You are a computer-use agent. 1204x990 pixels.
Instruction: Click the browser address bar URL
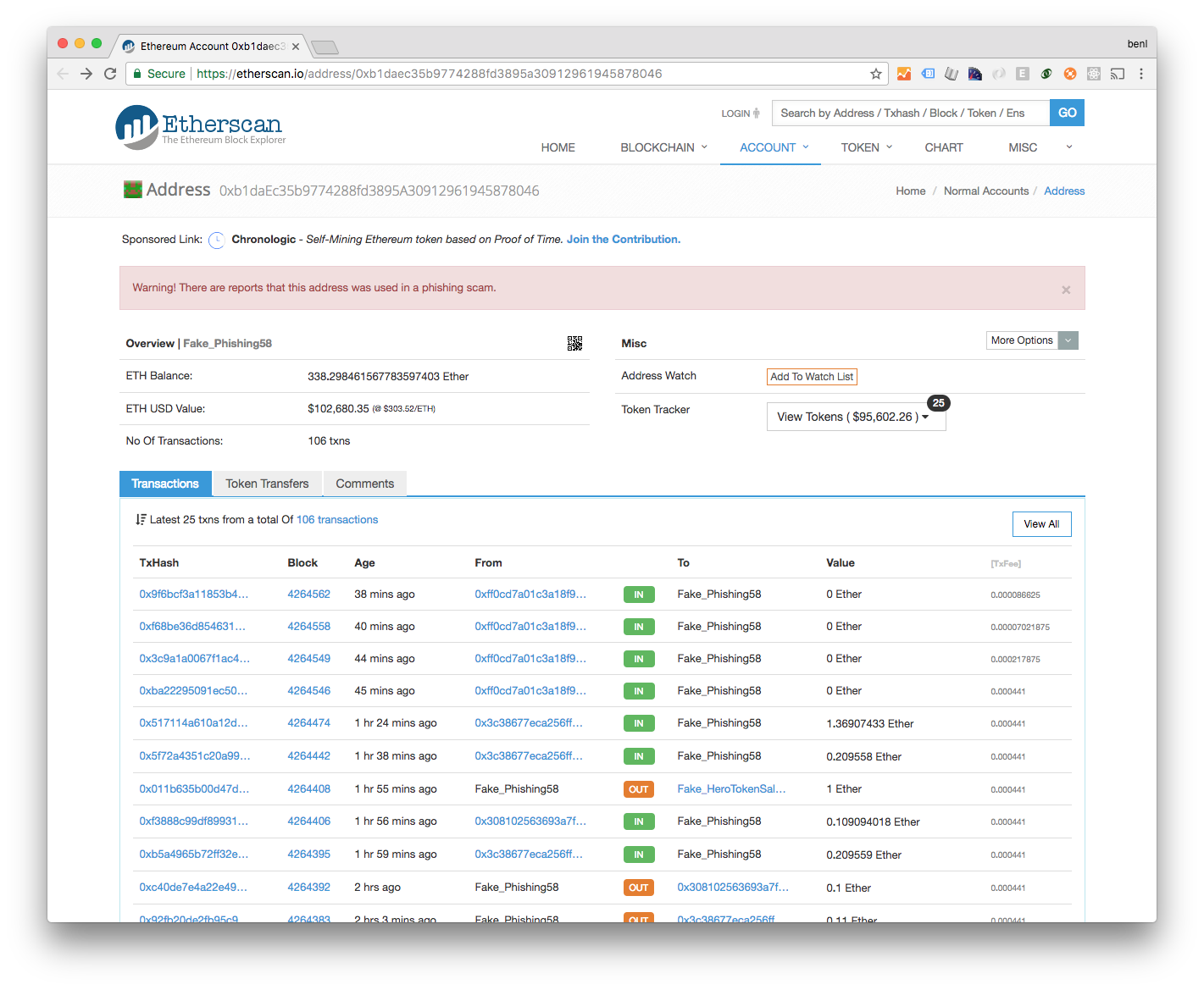(430, 74)
